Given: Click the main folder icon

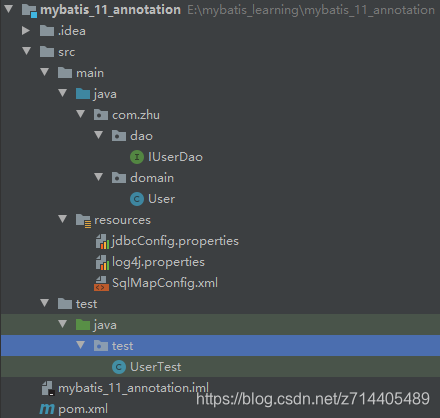Looking at the screenshot, I should [x=65, y=73].
